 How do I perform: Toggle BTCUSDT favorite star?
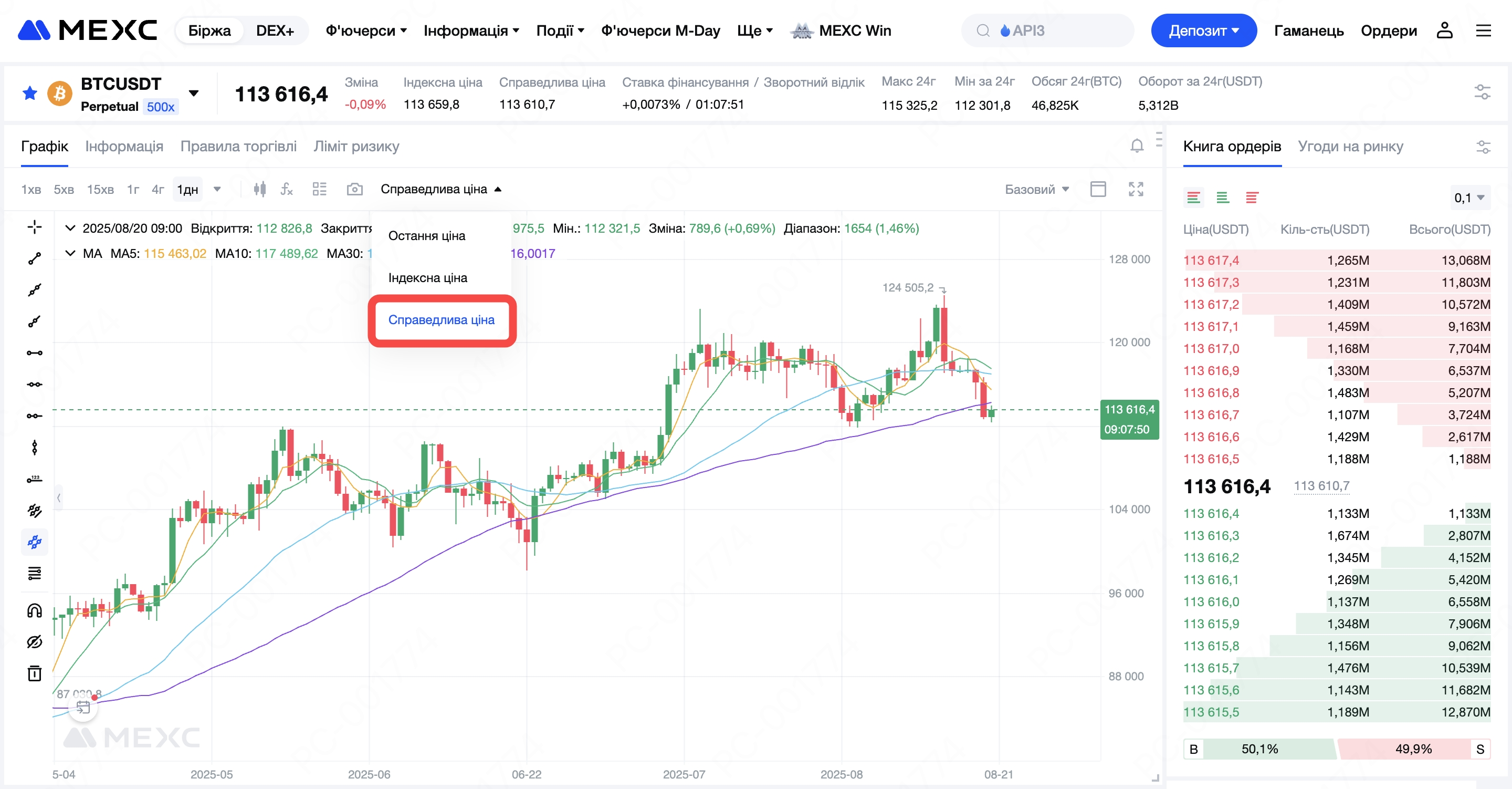coord(29,93)
